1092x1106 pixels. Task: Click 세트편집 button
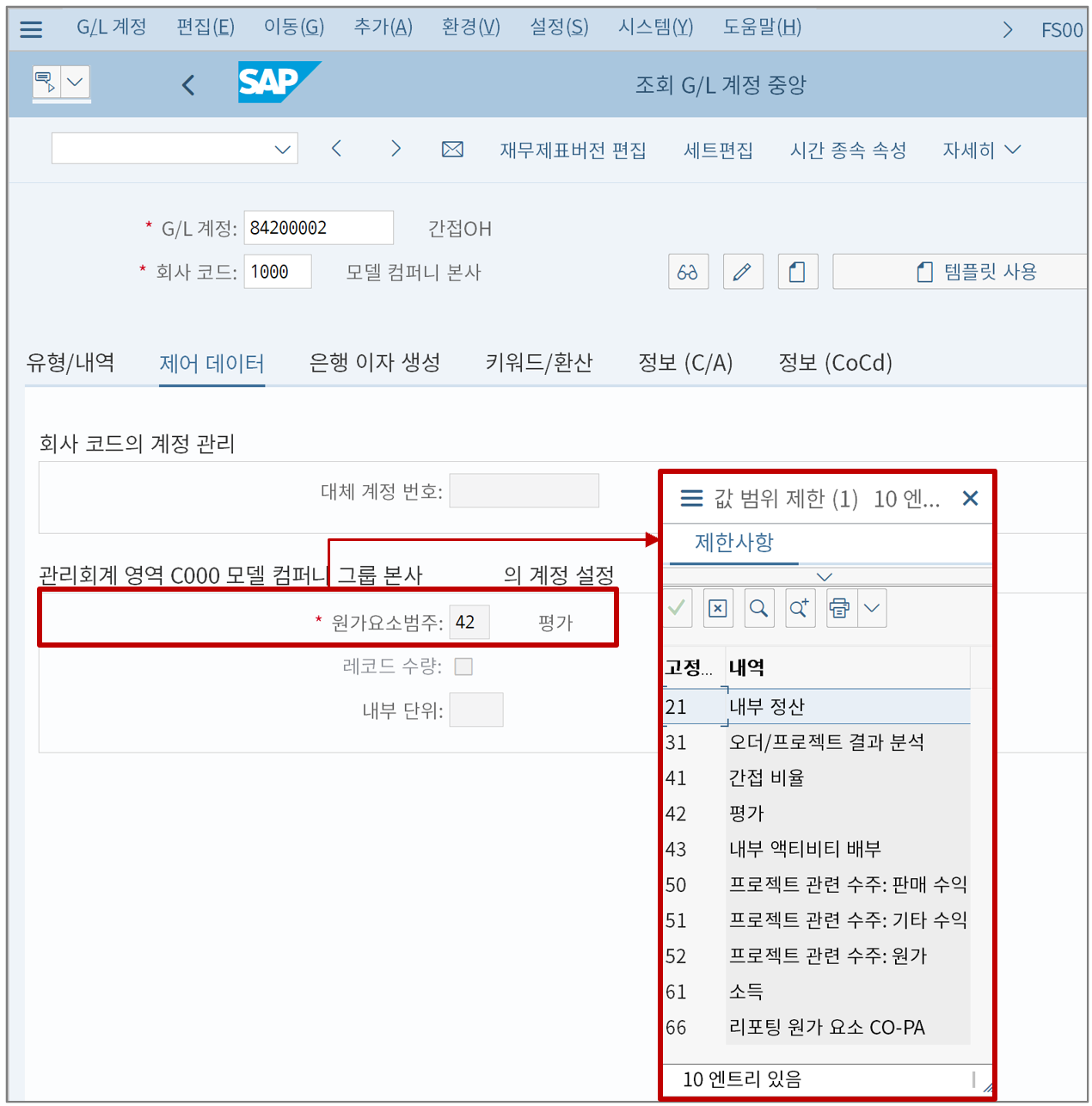pos(719,151)
